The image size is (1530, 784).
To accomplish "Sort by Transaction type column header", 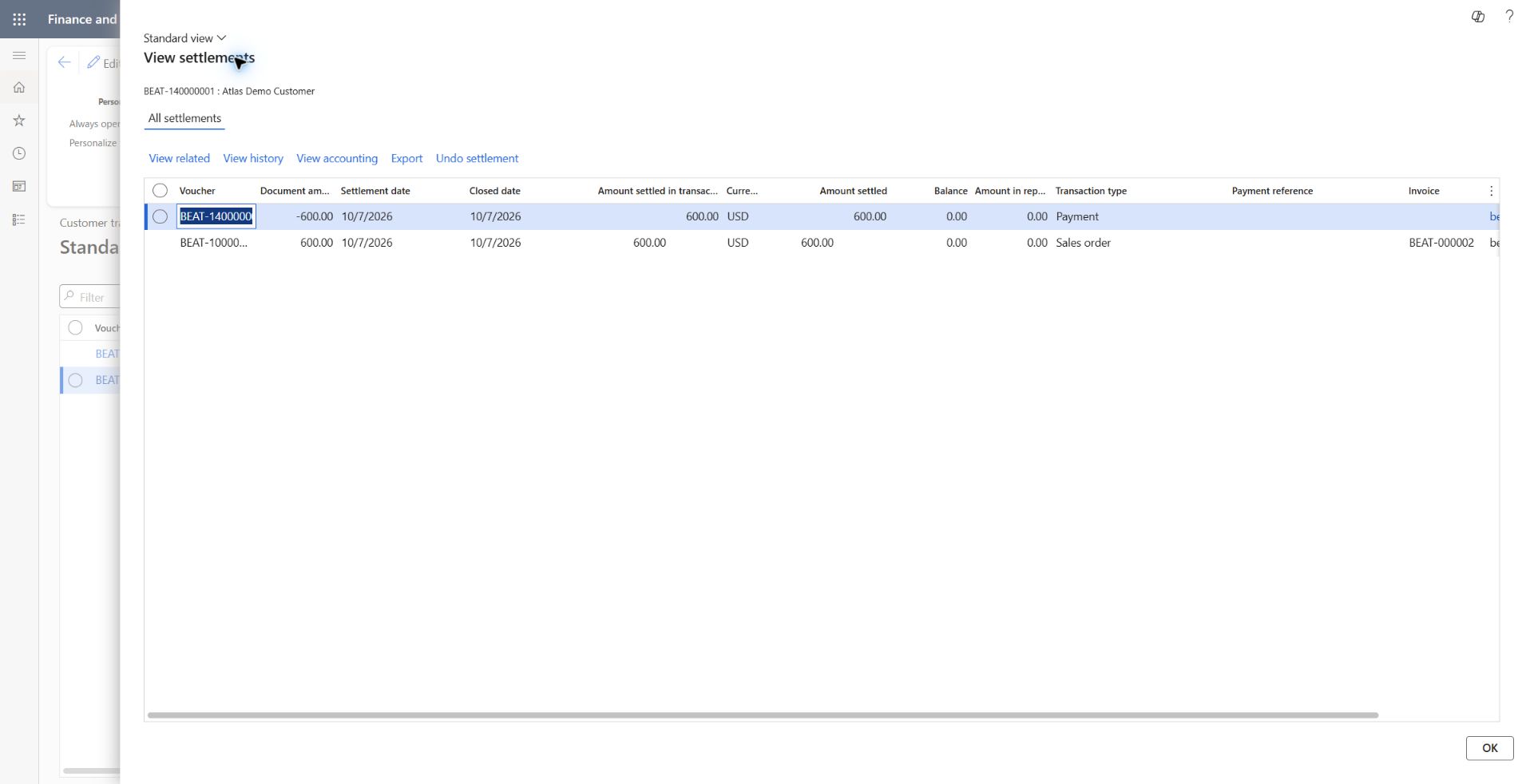I will pos(1091,191).
